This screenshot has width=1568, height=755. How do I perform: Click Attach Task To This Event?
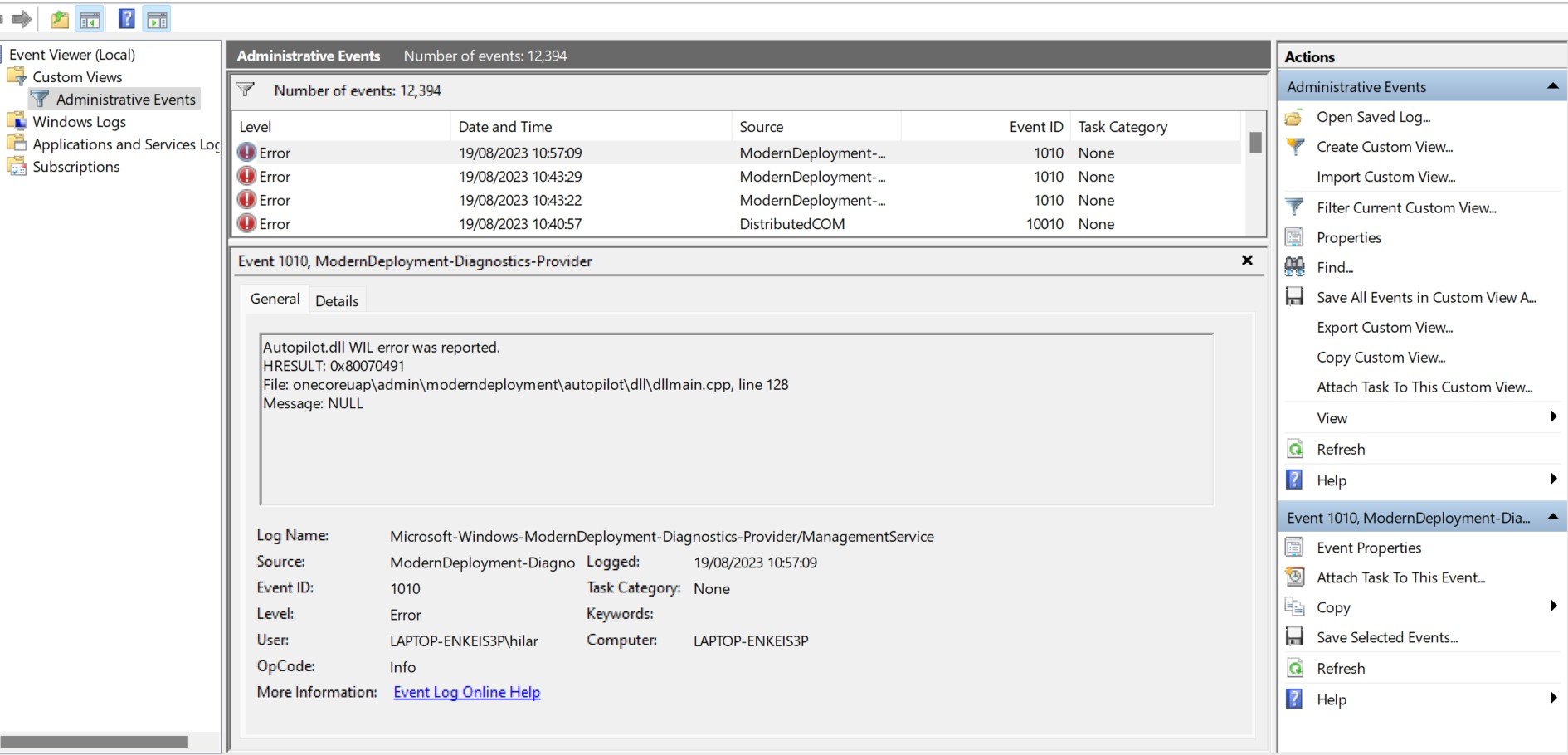tap(1400, 577)
